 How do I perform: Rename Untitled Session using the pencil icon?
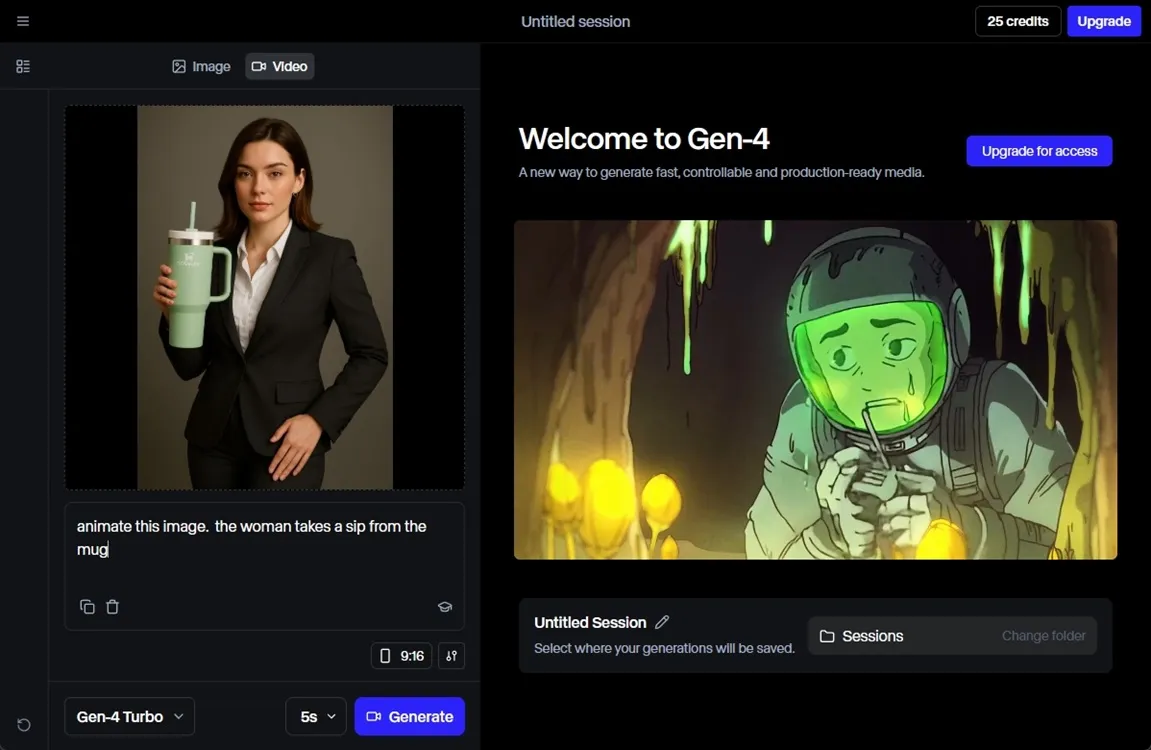click(x=662, y=622)
